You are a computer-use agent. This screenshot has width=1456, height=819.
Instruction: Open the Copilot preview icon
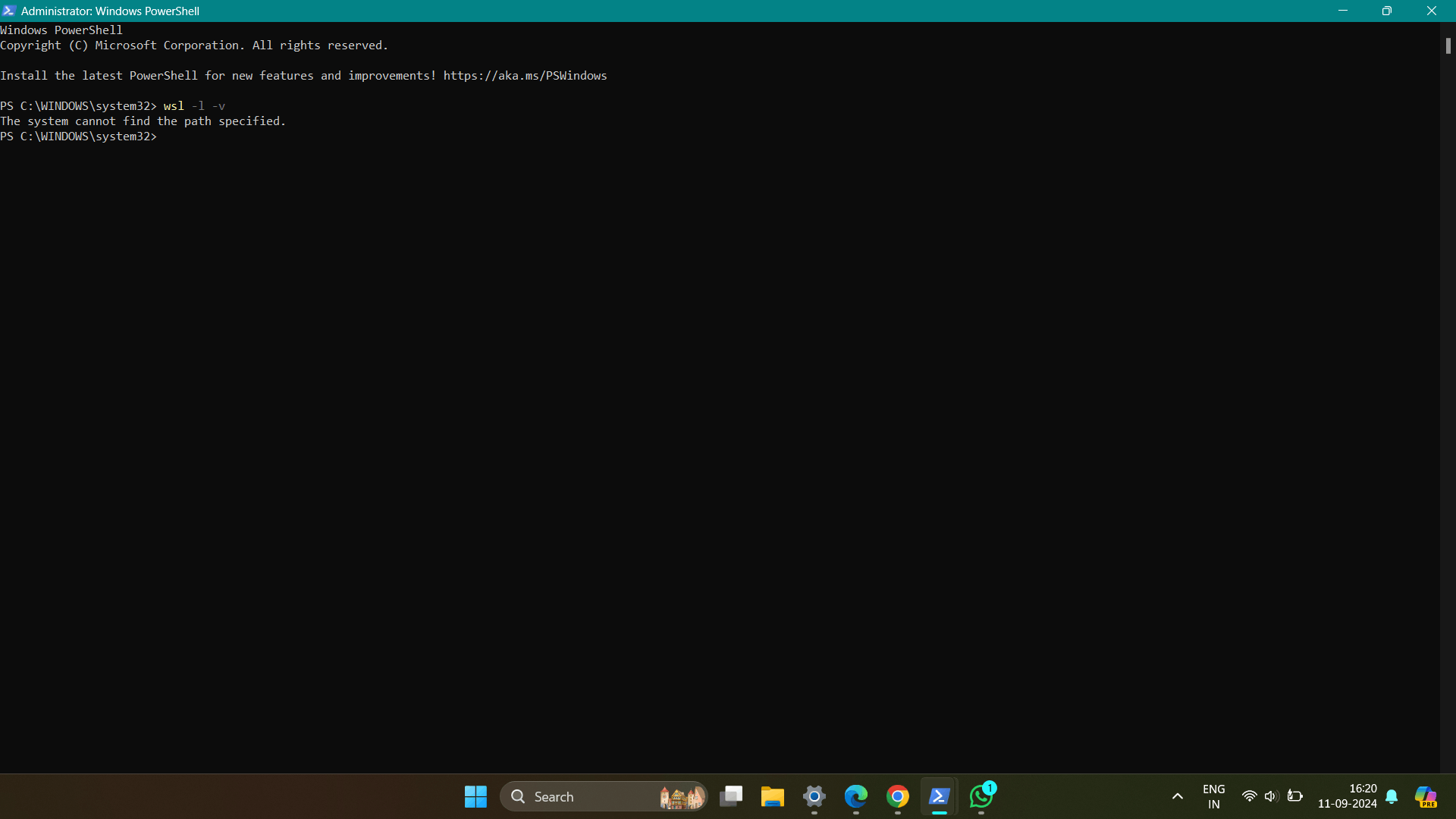point(1426,796)
